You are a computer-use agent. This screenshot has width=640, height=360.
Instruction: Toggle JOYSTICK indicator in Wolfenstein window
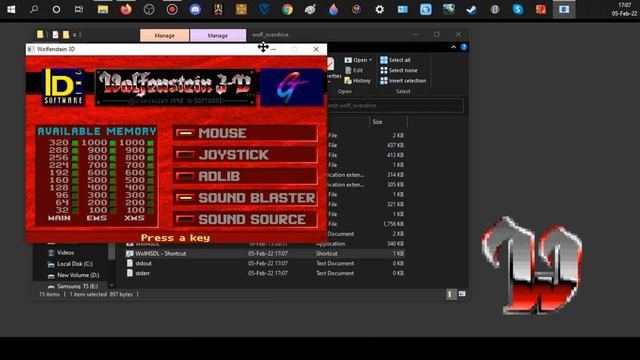coord(185,155)
